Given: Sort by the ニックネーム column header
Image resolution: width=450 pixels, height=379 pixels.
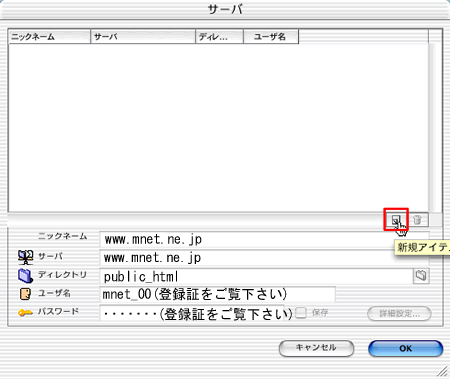Looking at the screenshot, I should pyautogui.click(x=49, y=37).
